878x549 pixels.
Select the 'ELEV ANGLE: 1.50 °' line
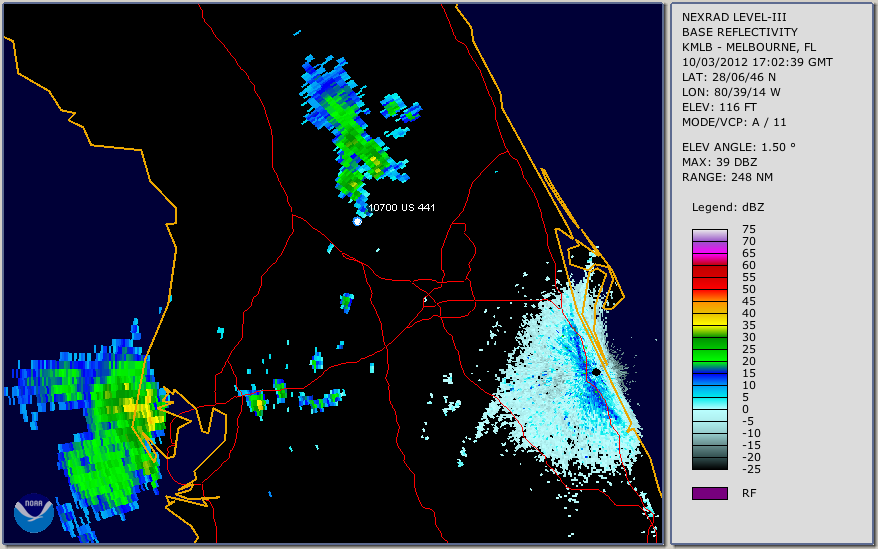click(x=738, y=147)
